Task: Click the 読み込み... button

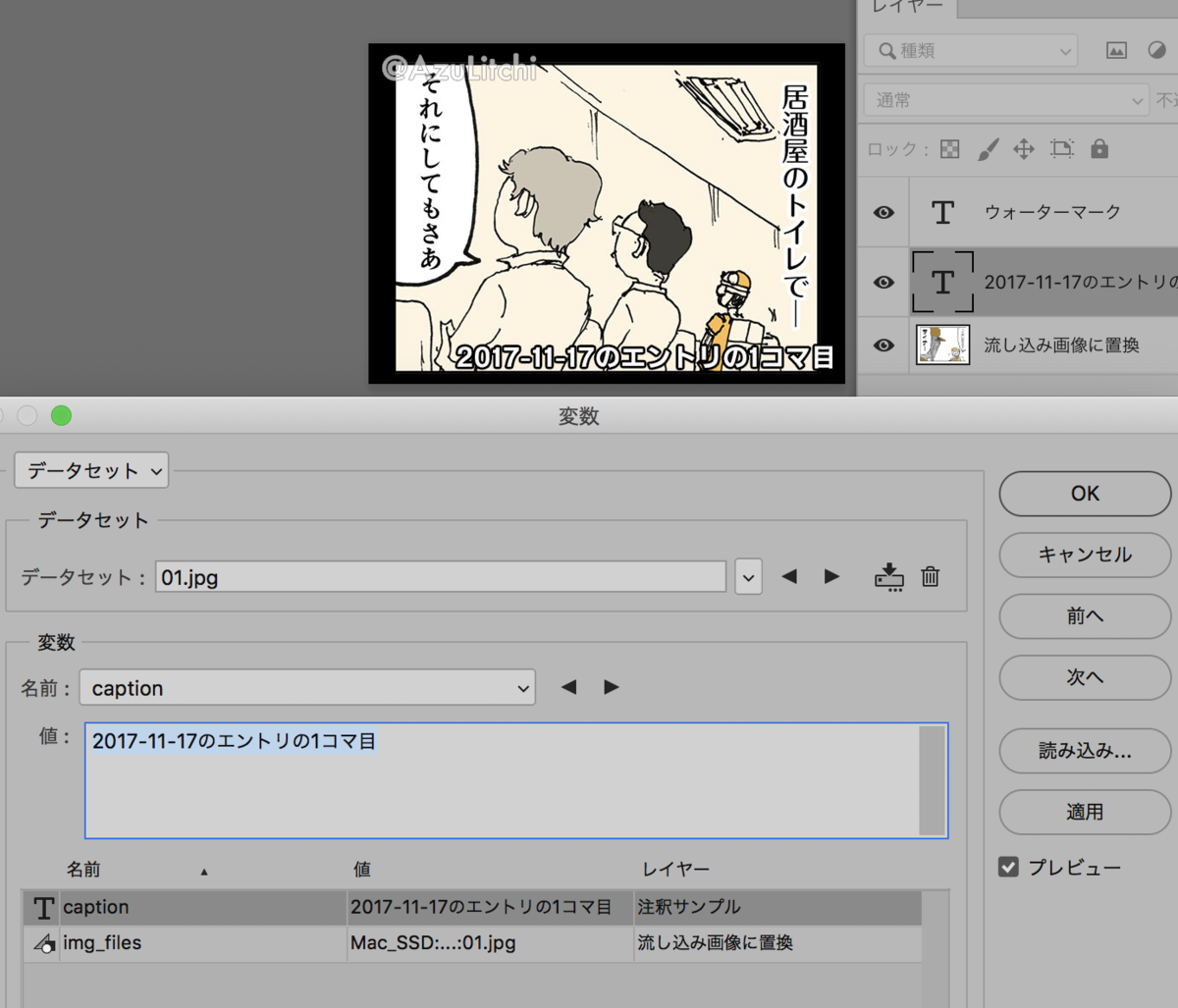Action: click(1085, 752)
